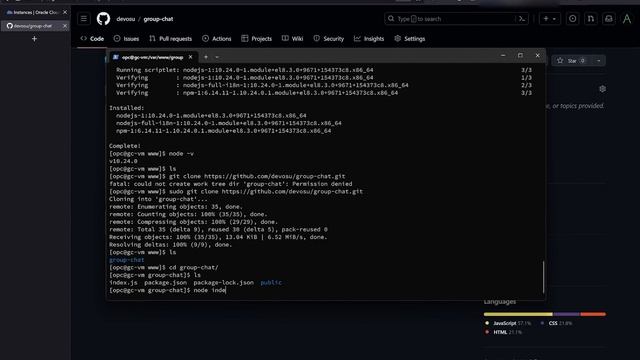Click the red HTML segment of language bar

point(593,314)
